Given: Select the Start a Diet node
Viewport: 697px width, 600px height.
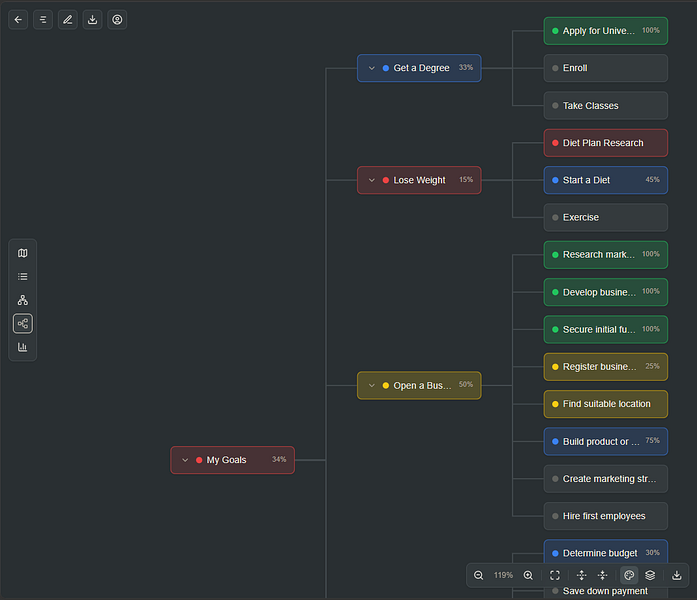Looking at the screenshot, I should click(605, 180).
